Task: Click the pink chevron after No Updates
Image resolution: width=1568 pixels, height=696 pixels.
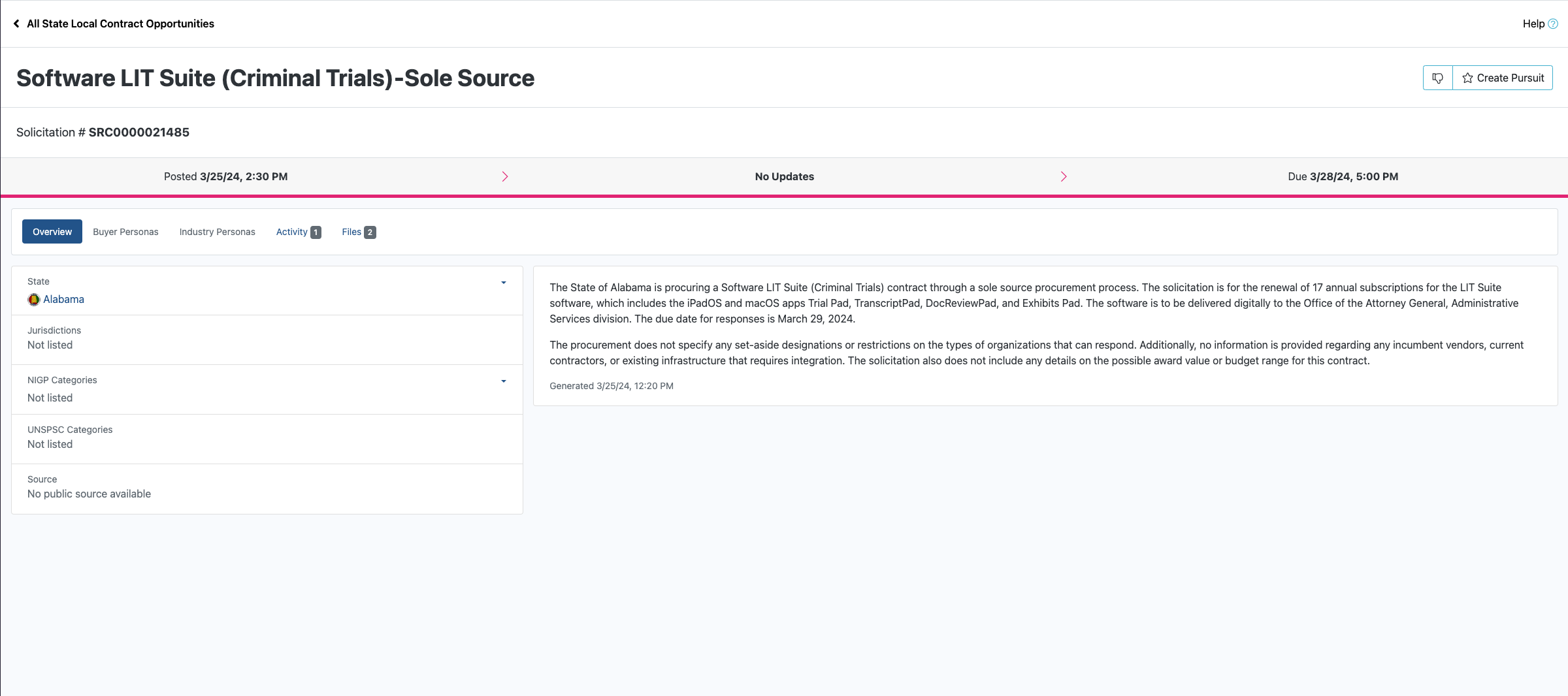Action: tap(1064, 176)
